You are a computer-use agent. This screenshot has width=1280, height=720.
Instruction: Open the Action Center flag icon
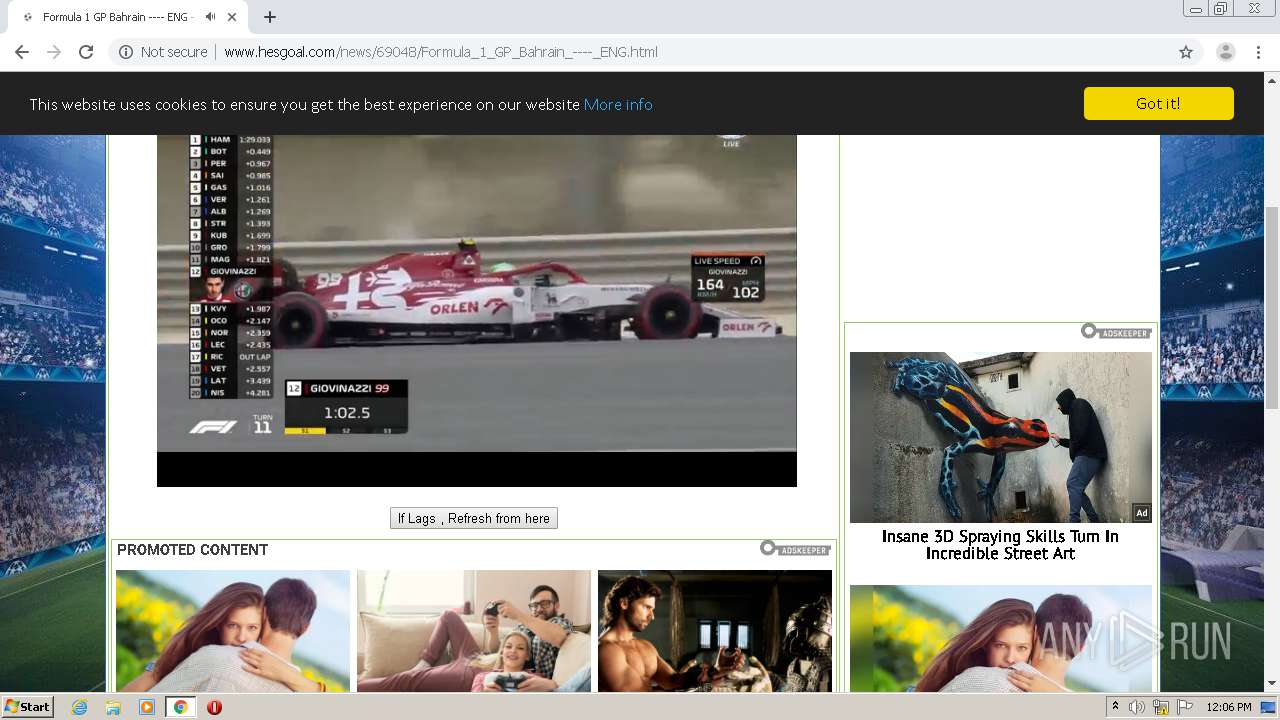pyautogui.click(x=1185, y=707)
